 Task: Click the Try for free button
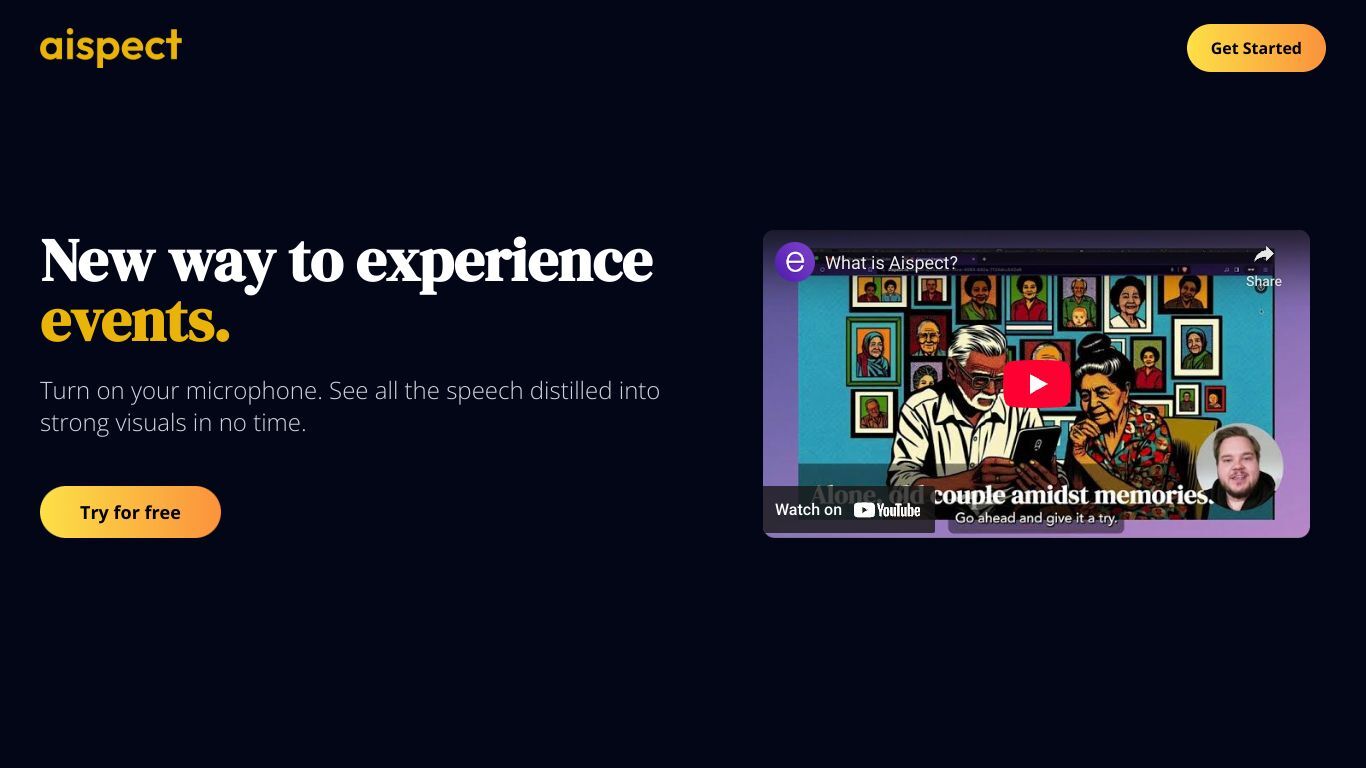[130, 512]
